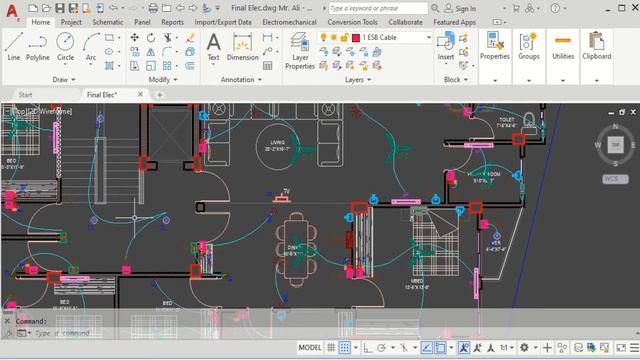This screenshot has height=360, width=640.
Task: Choose the Circle tool
Action: (65, 46)
